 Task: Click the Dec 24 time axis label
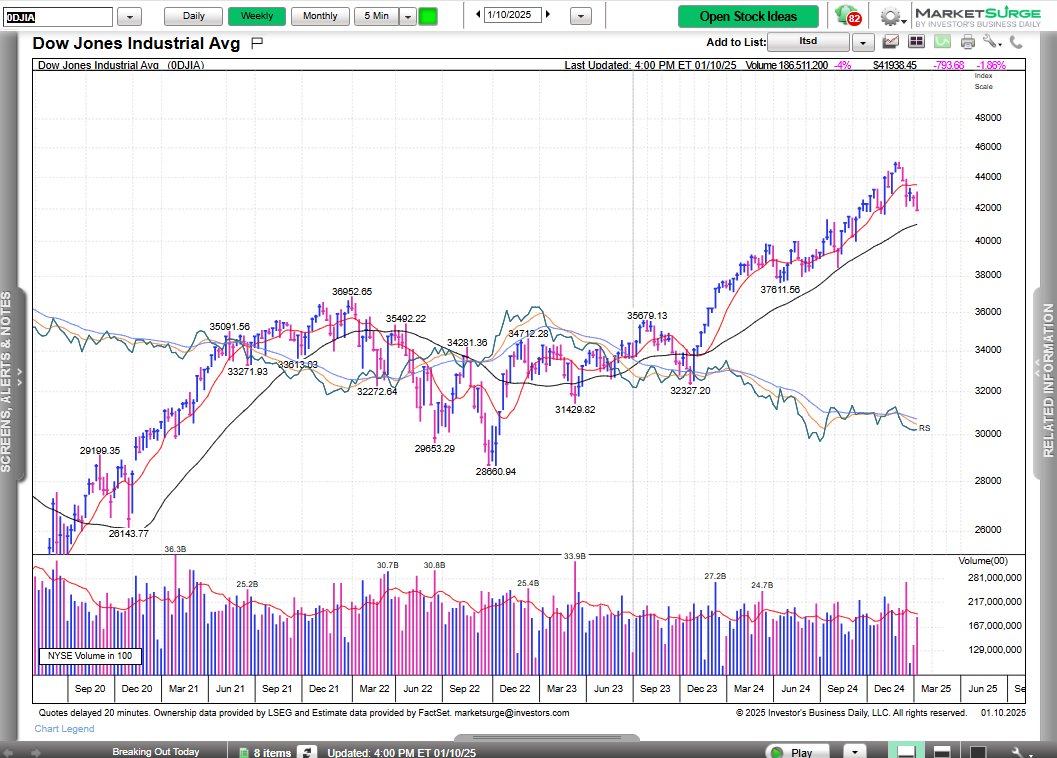click(889, 689)
